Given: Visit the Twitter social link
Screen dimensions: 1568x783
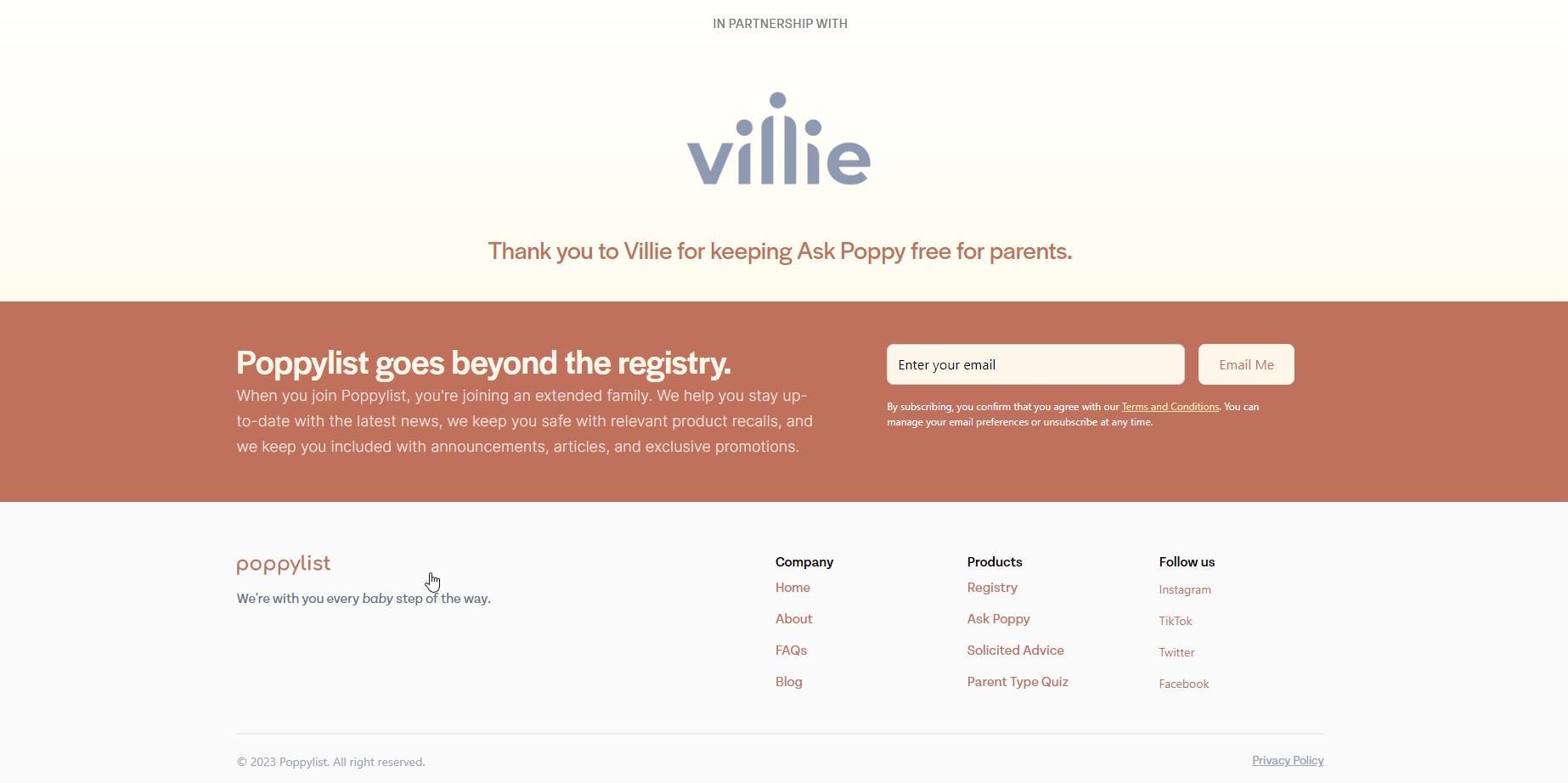Looking at the screenshot, I should coord(1176,652).
